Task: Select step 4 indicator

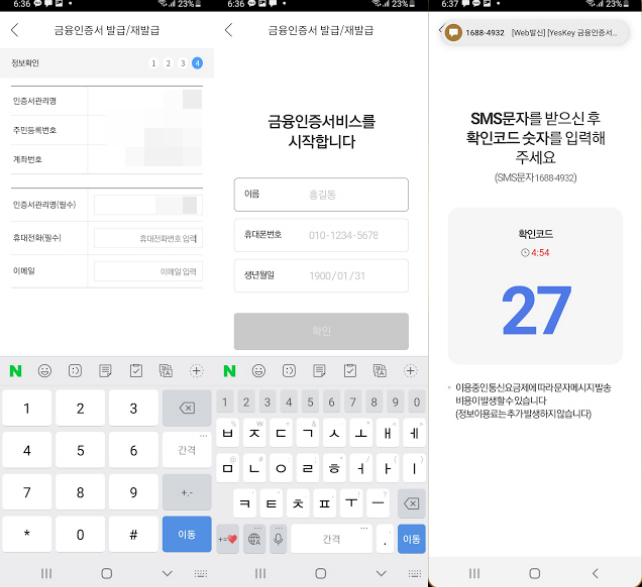Action: coord(197,63)
